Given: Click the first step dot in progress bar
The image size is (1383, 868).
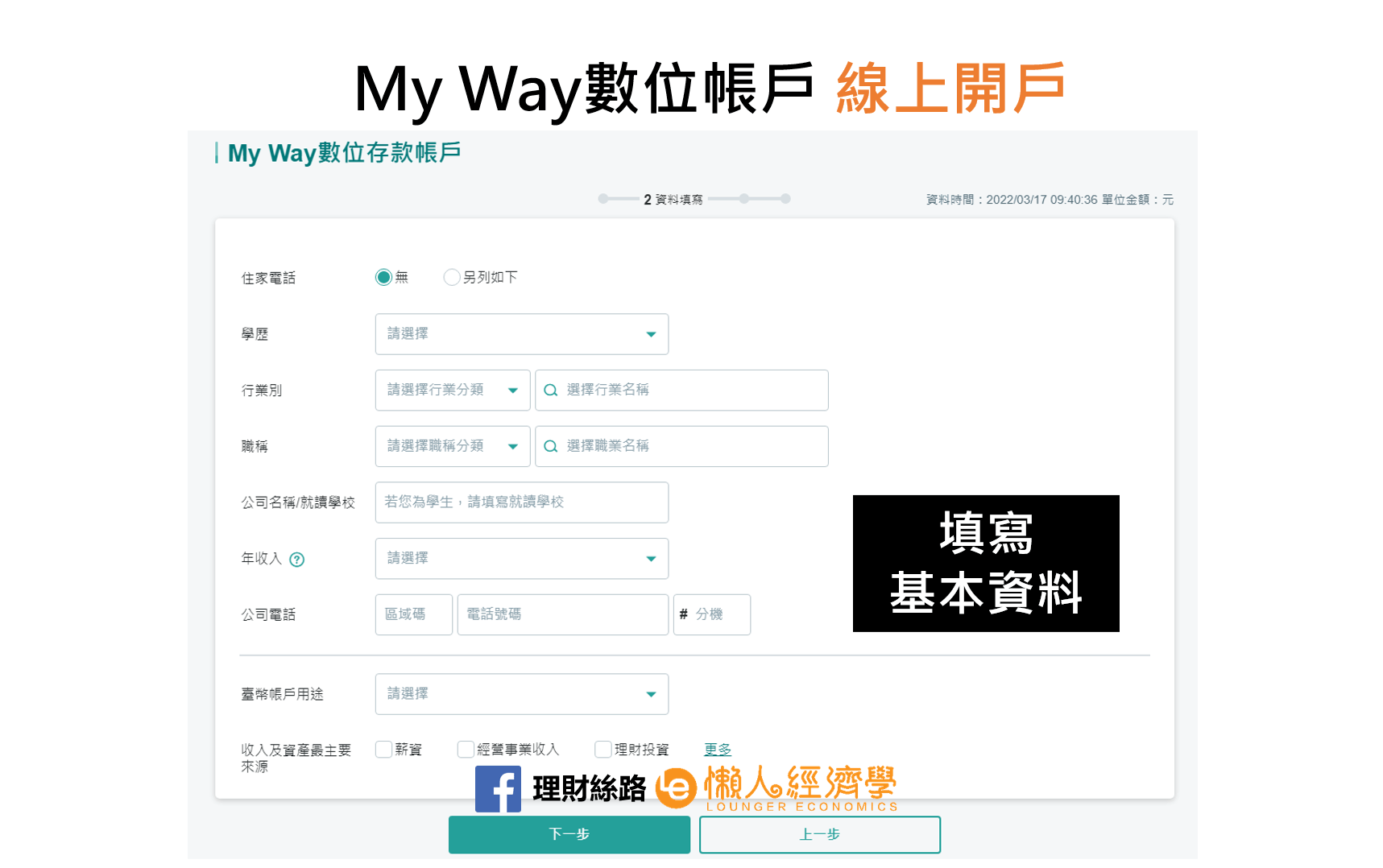Looking at the screenshot, I should [602, 199].
